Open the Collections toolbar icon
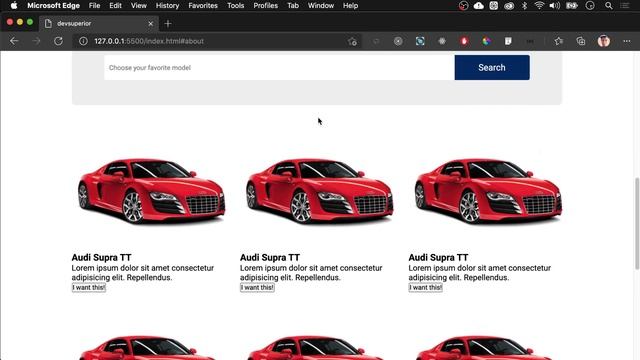 pyautogui.click(x=581, y=41)
